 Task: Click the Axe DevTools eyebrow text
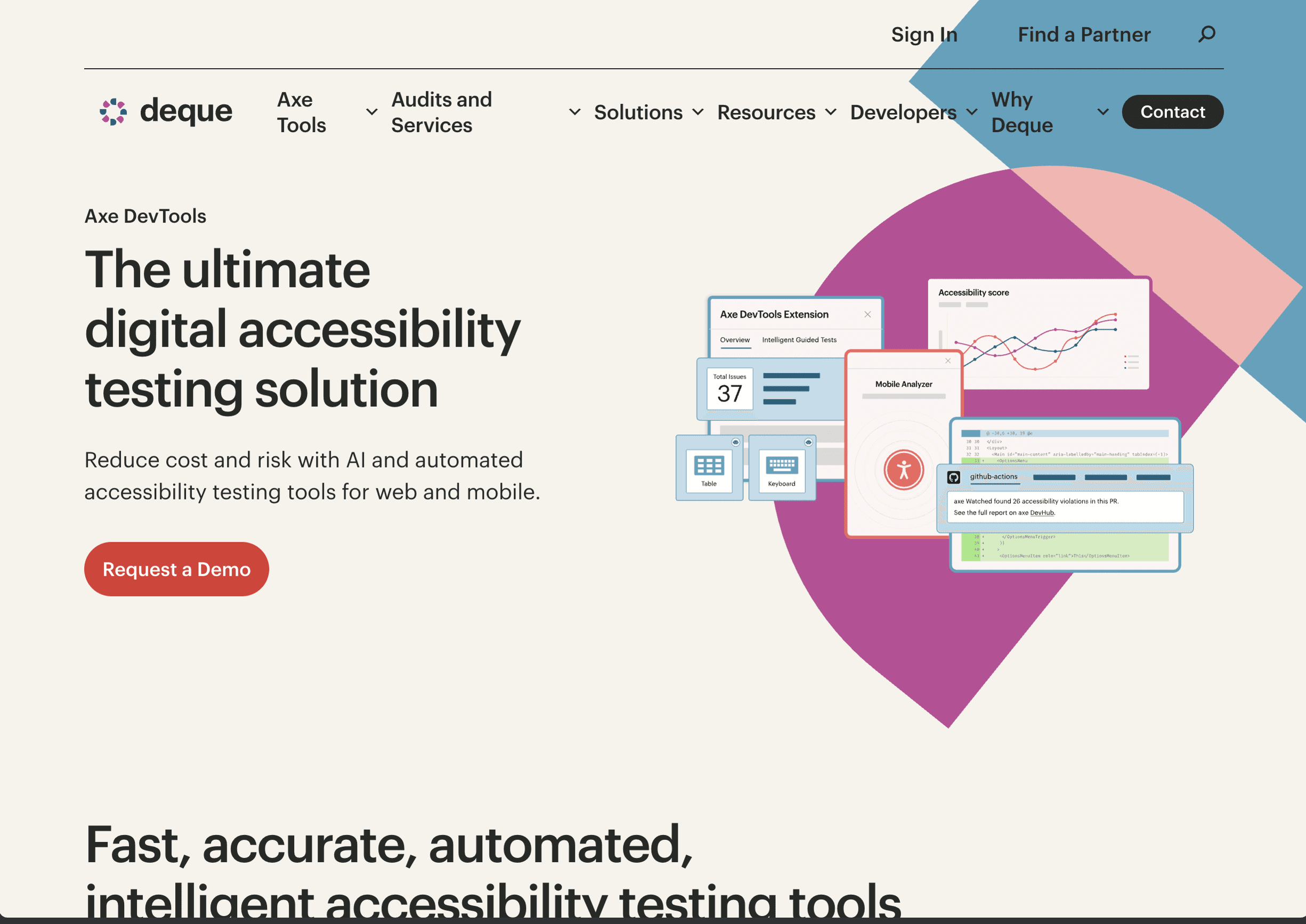pyautogui.click(x=145, y=216)
